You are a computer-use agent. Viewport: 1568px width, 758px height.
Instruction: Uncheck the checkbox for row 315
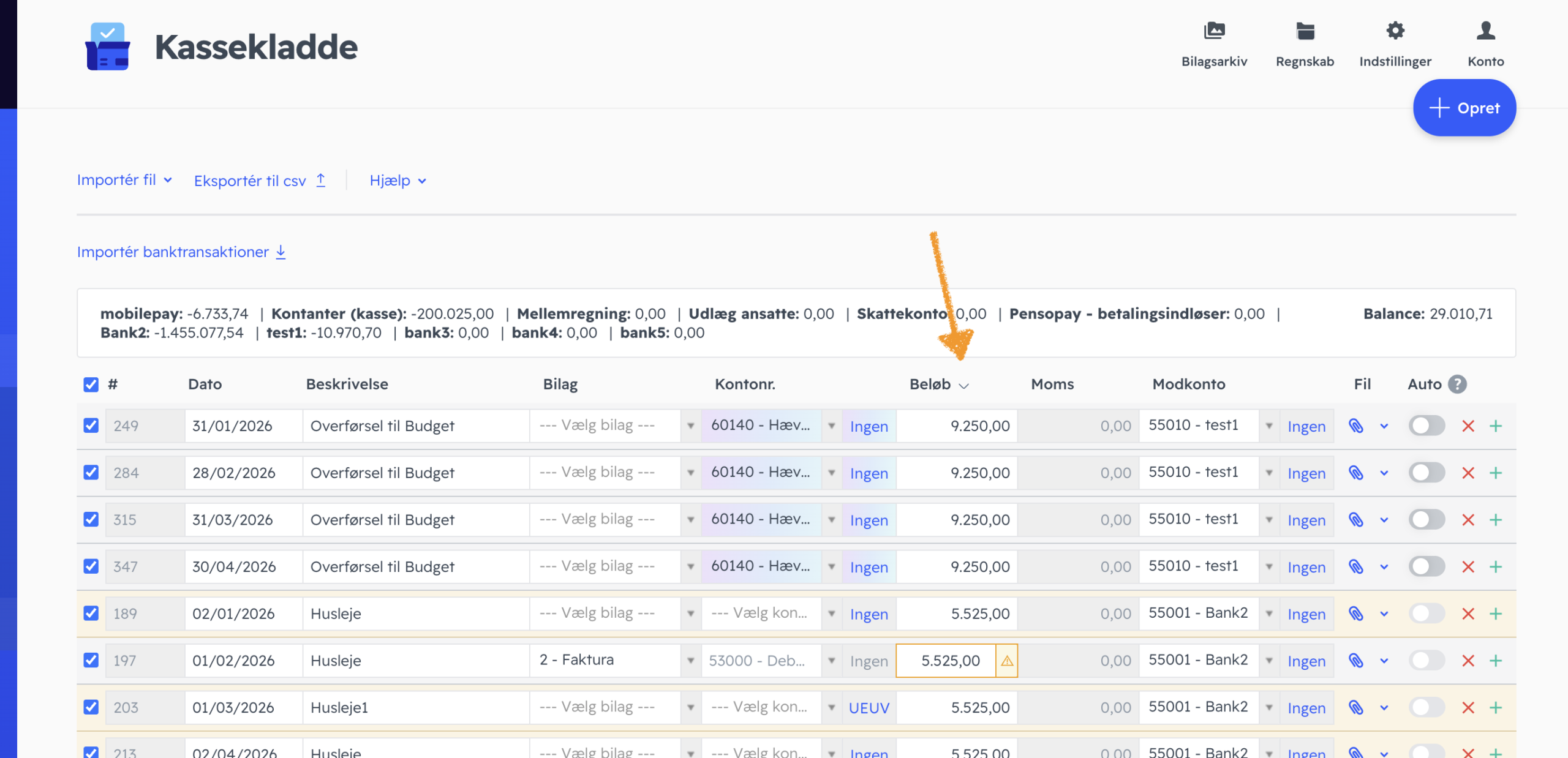coord(91,519)
